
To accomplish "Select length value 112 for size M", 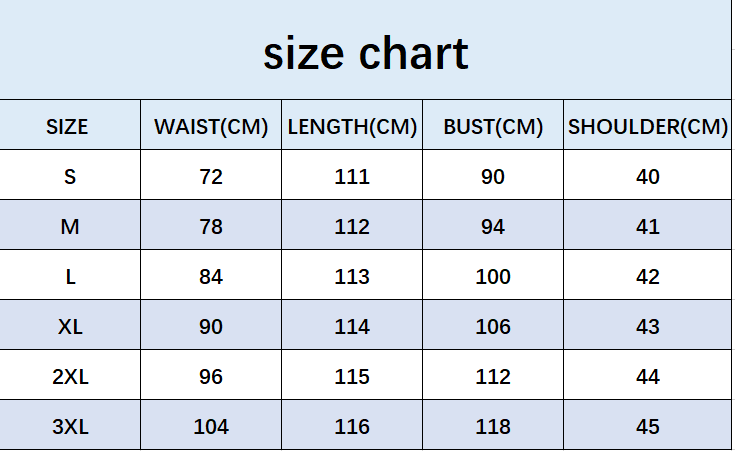I will (x=352, y=227).
